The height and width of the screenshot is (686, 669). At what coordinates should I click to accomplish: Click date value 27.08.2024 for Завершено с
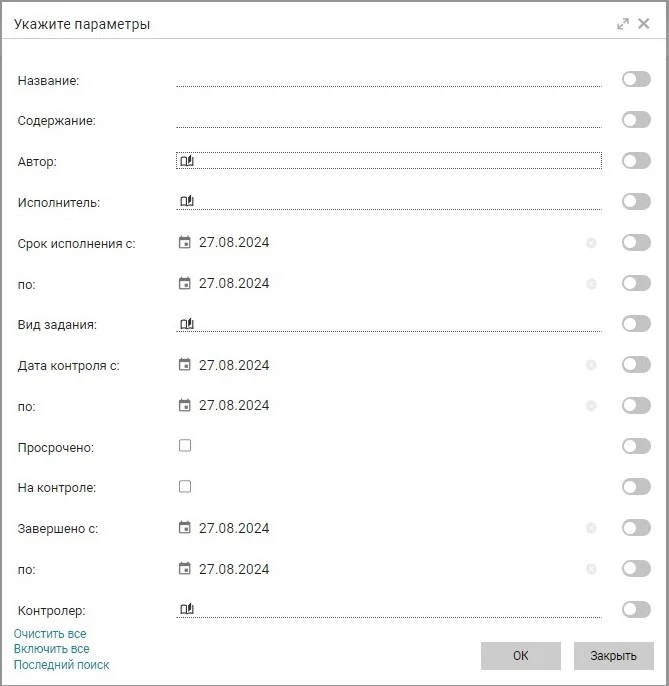(x=234, y=528)
